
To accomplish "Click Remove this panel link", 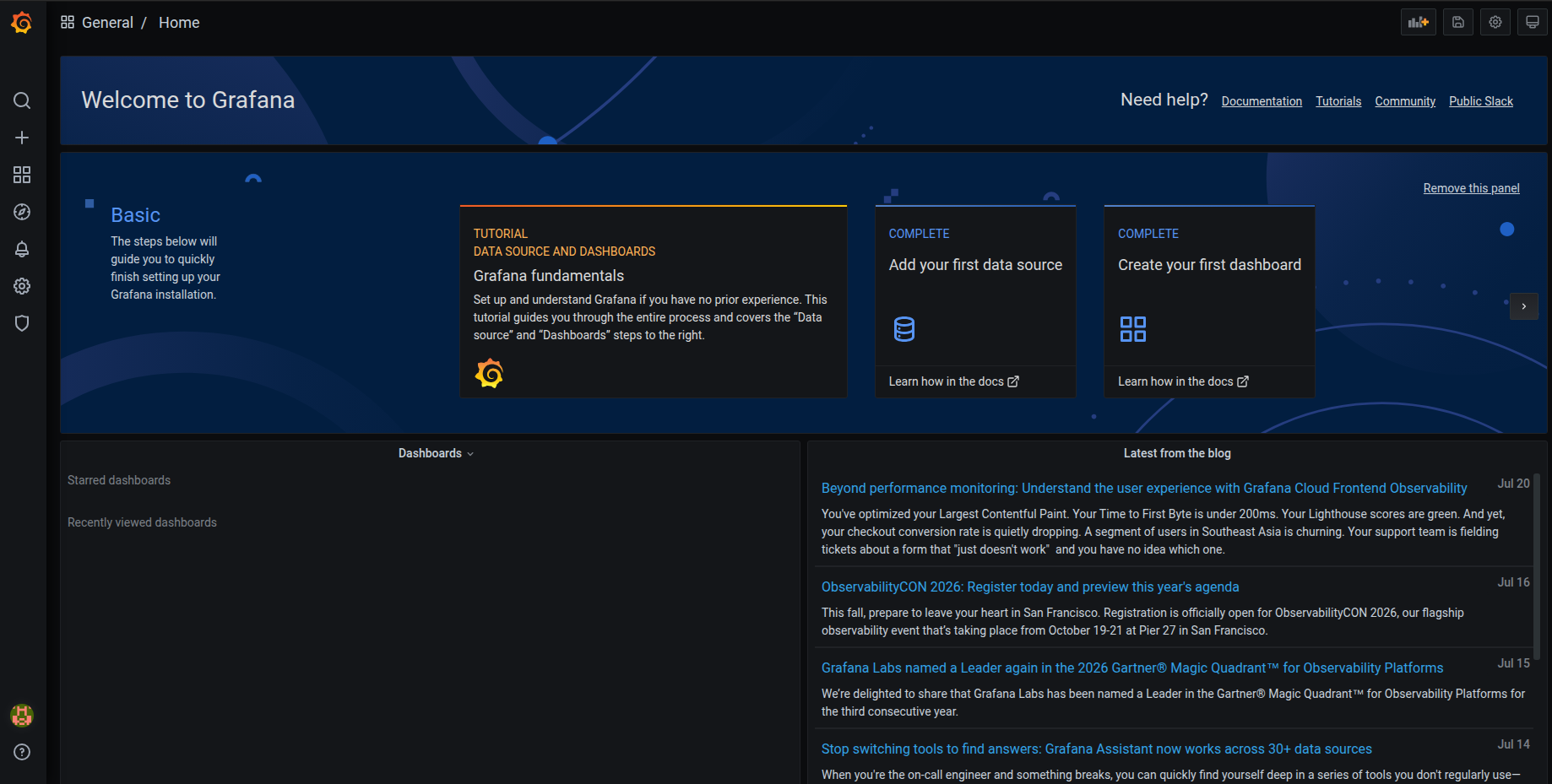I will tap(1471, 188).
